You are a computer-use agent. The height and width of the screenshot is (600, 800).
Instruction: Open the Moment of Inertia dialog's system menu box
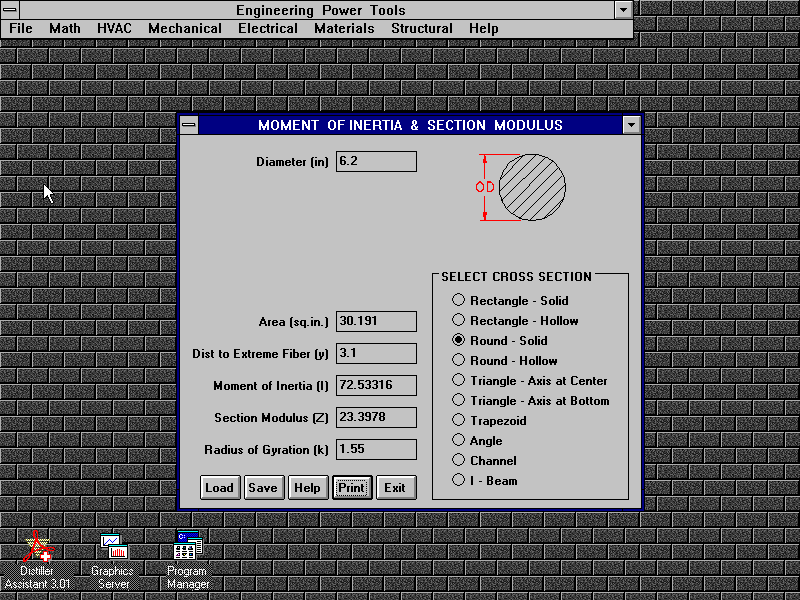coord(189,125)
